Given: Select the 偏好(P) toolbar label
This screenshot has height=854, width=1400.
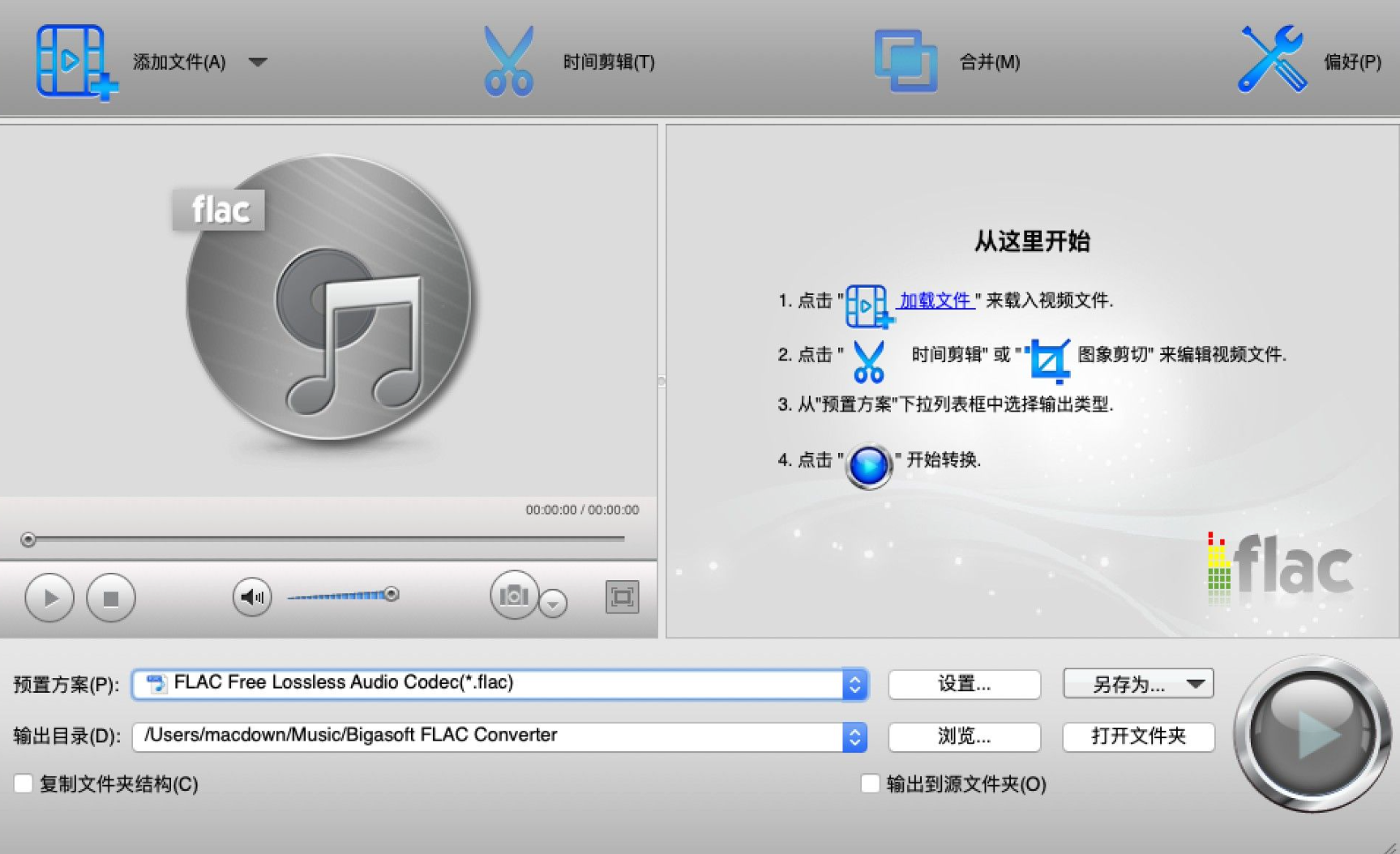Looking at the screenshot, I should pyautogui.click(x=1352, y=62).
